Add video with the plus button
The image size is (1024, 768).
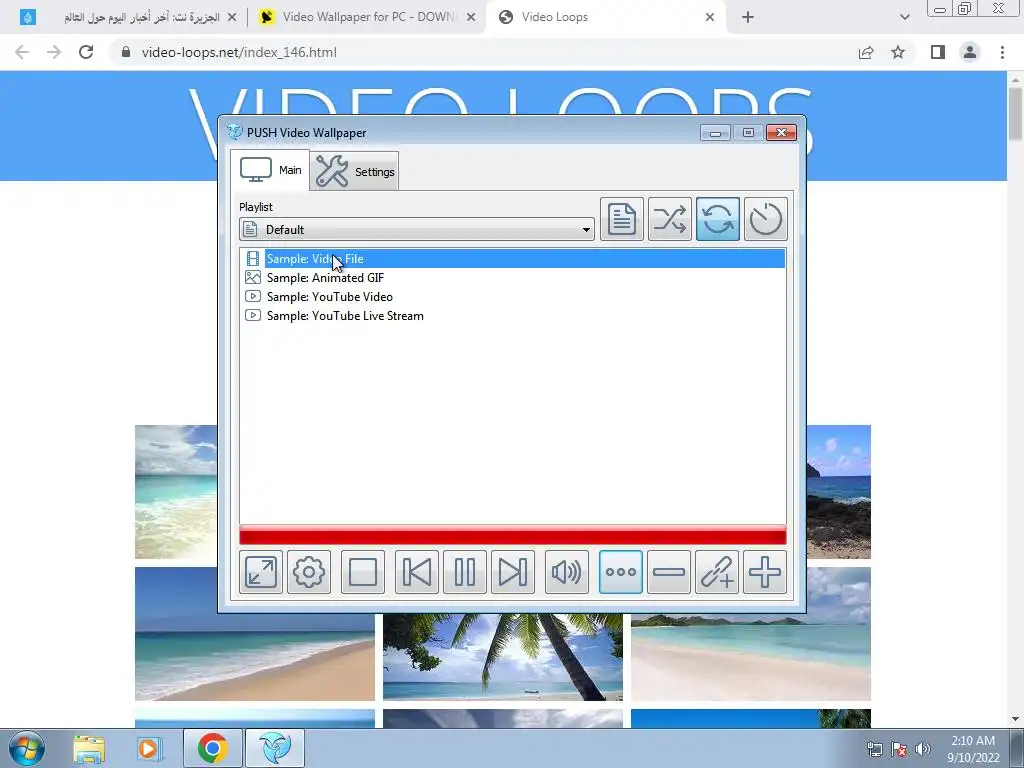765,572
